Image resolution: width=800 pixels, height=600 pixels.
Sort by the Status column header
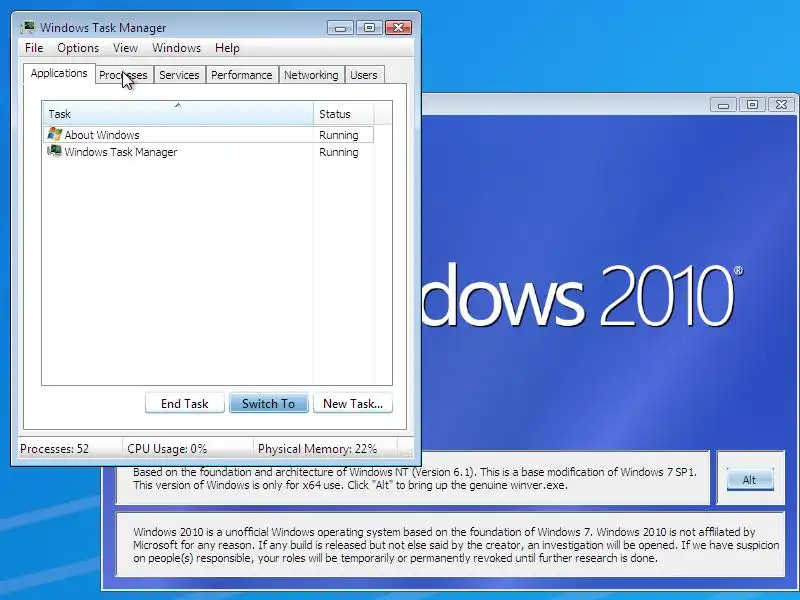point(344,113)
